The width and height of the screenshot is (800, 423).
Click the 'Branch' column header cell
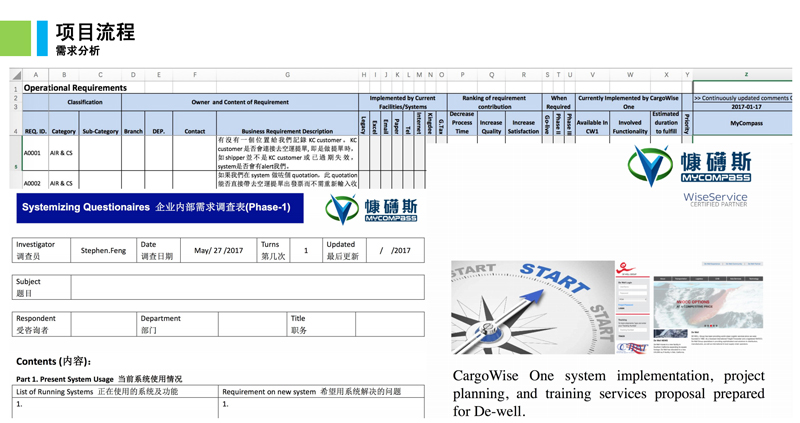pos(133,123)
